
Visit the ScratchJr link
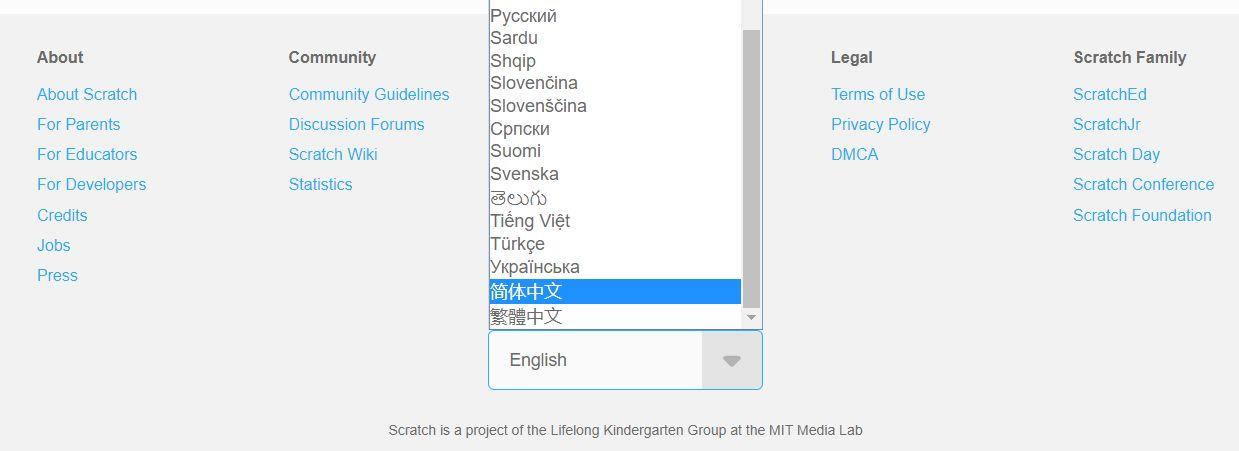1106,124
